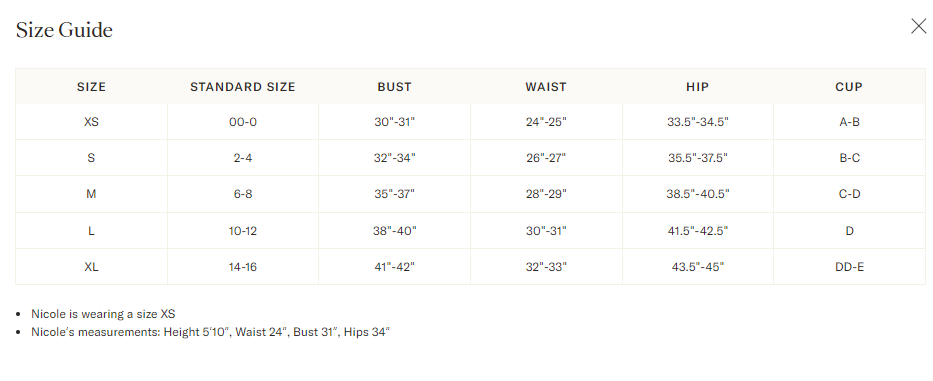Click the 'Nicole is wearing a size XS' note
The height and width of the screenshot is (381, 933).
pos(104,314)
